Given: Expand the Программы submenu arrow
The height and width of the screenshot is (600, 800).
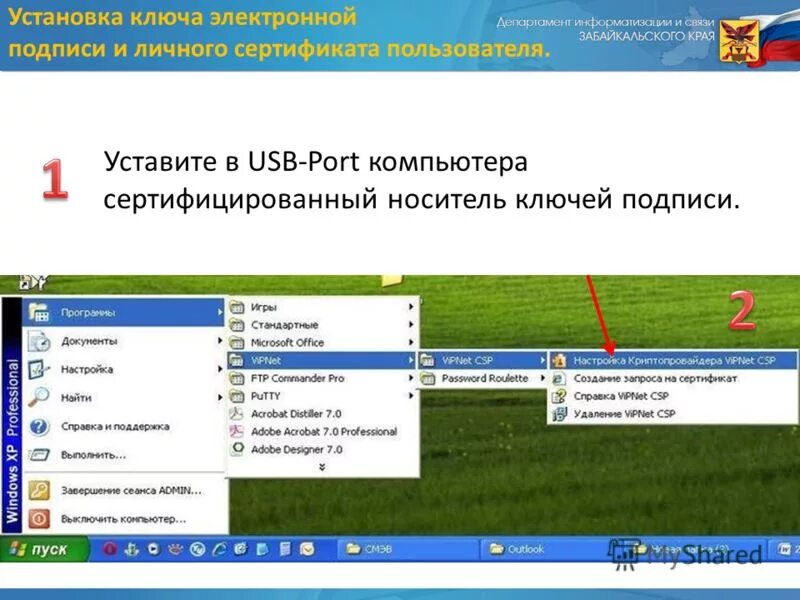Looking at the screenshot, I should tap(220, 312).
